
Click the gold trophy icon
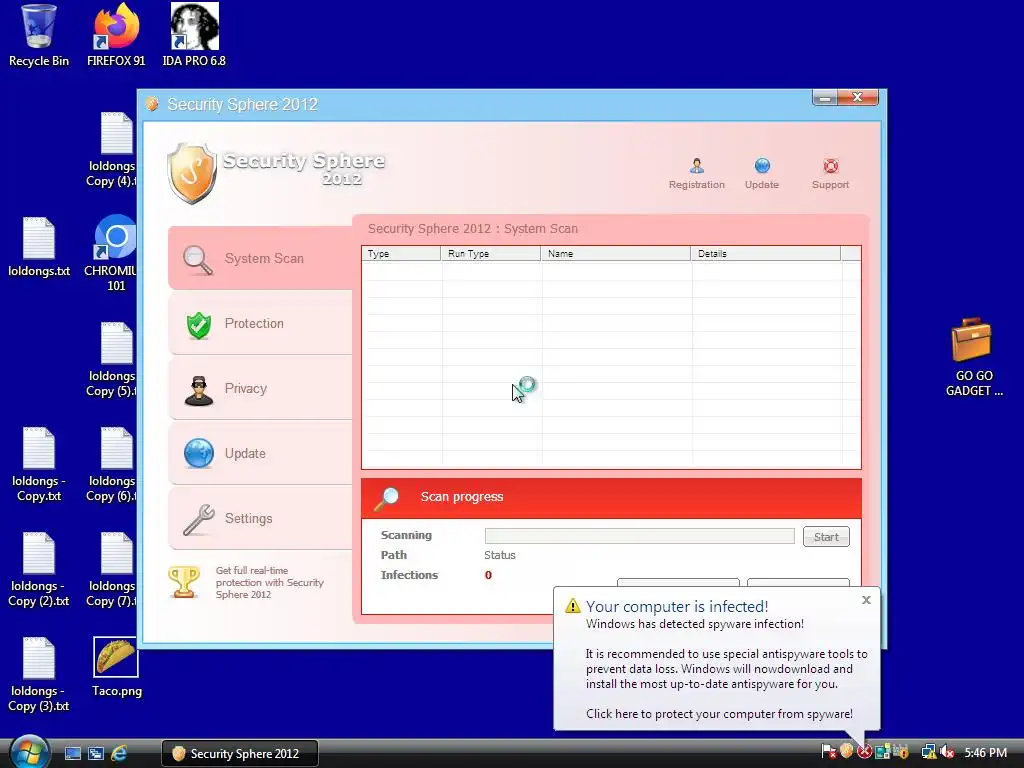coord(184,581)
